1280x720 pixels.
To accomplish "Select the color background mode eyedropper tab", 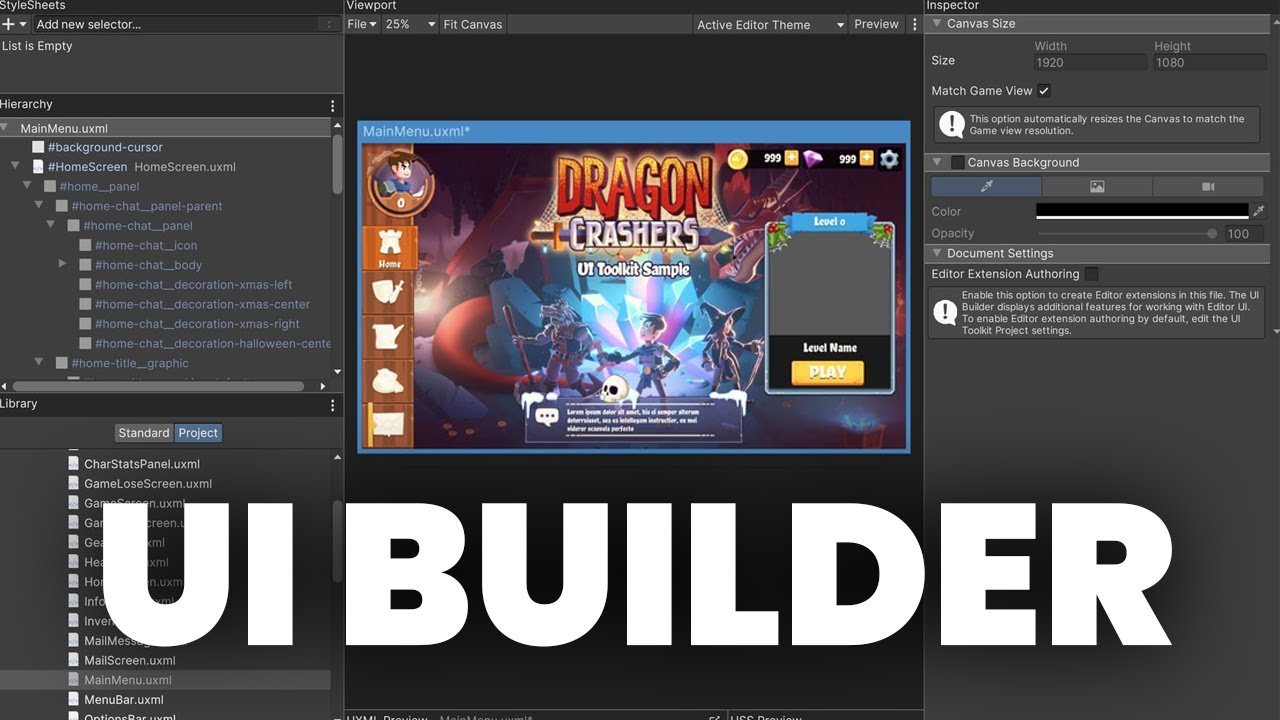I will click(986, 187).
